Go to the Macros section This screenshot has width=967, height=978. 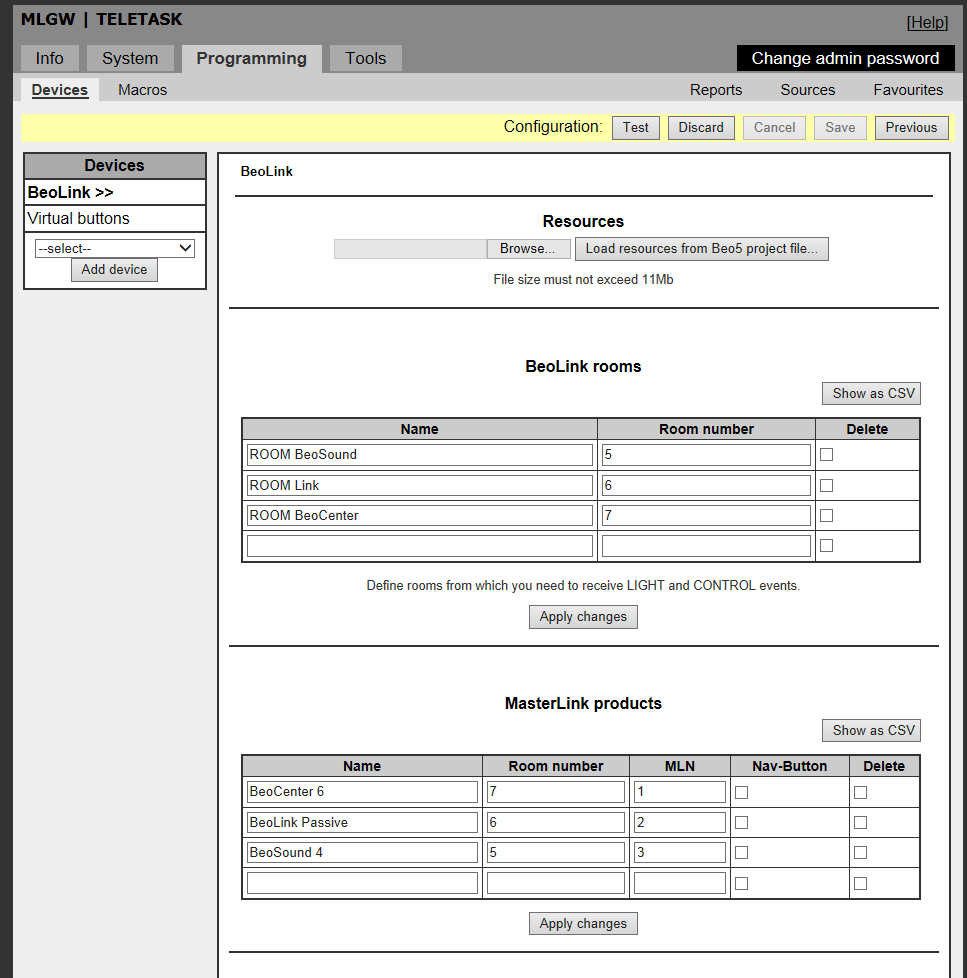click(142, 90)
